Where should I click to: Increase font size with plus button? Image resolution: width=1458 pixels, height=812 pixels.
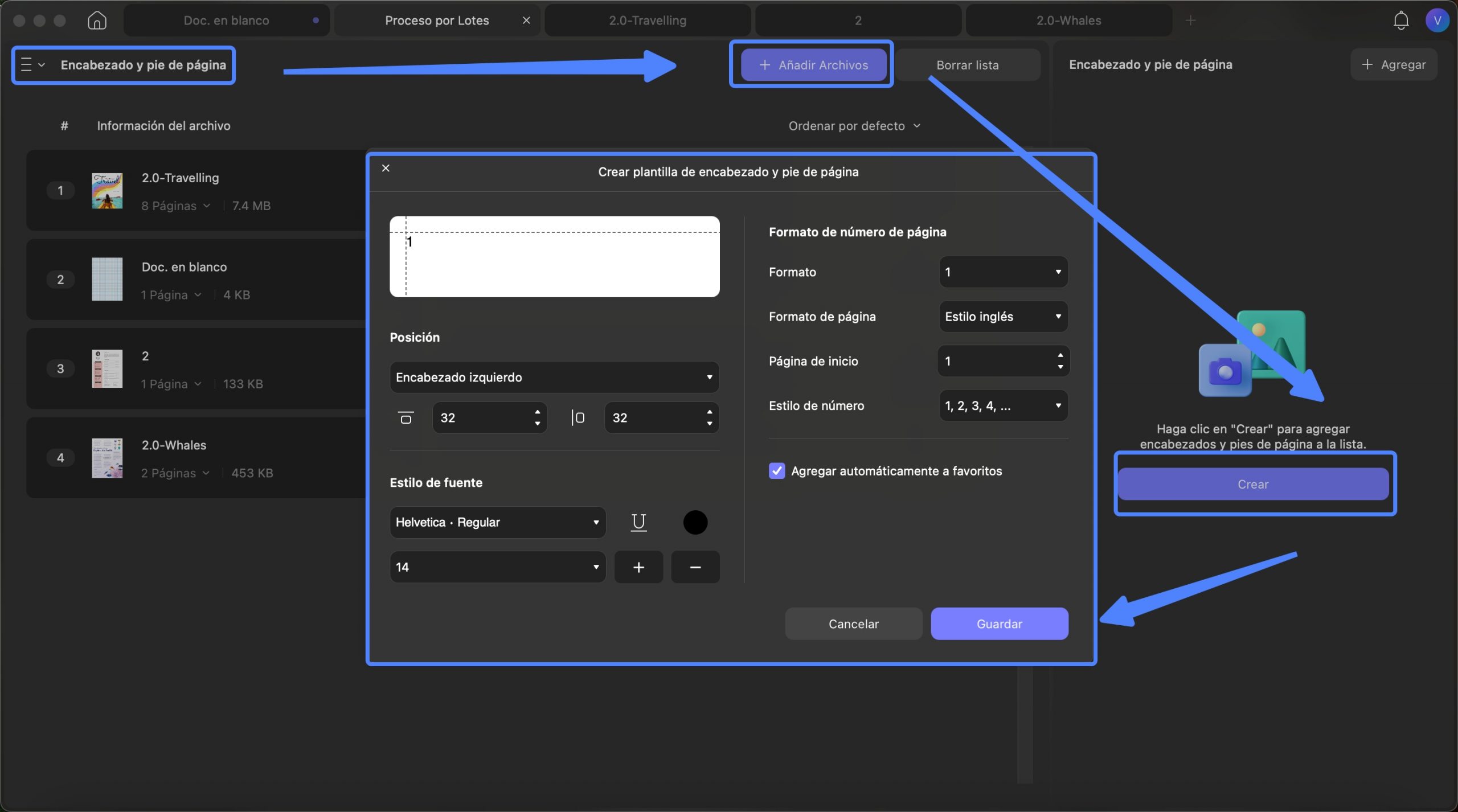638,567
